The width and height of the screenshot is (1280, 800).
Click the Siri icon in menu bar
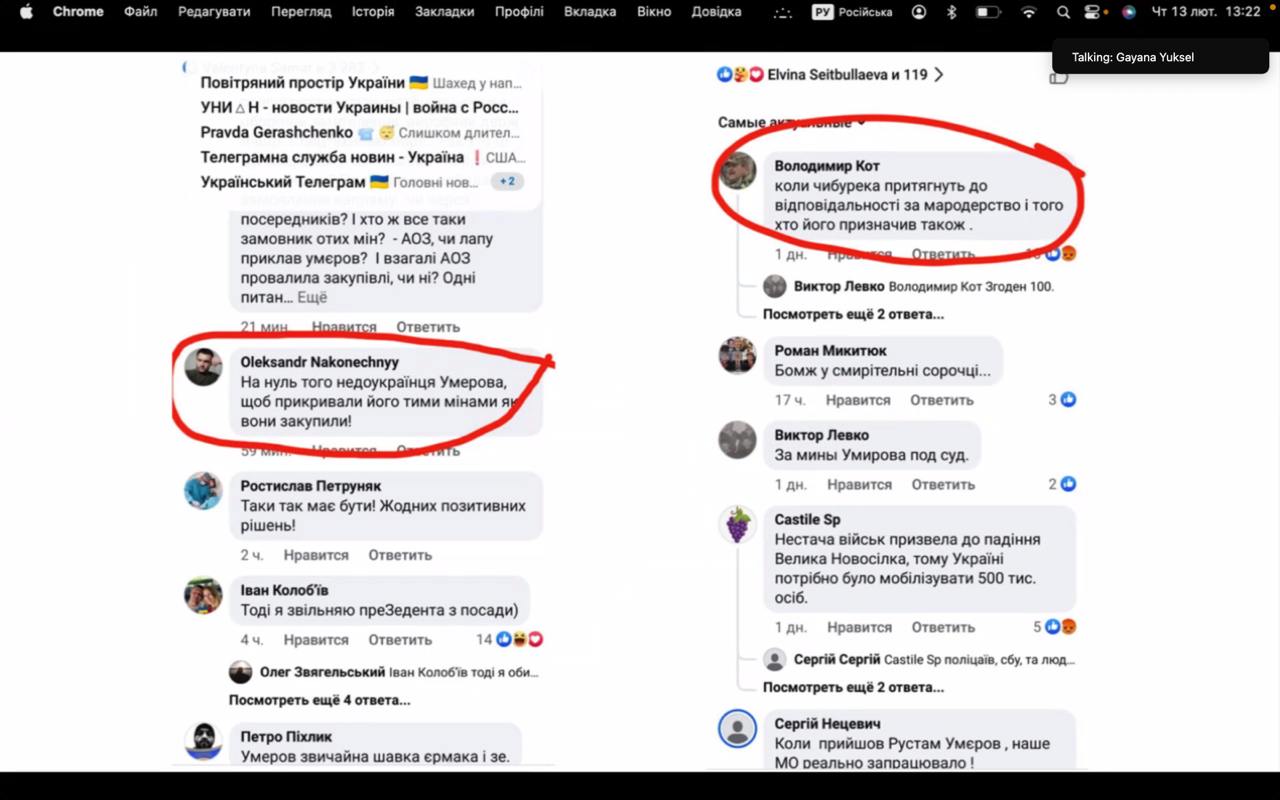1128,12
